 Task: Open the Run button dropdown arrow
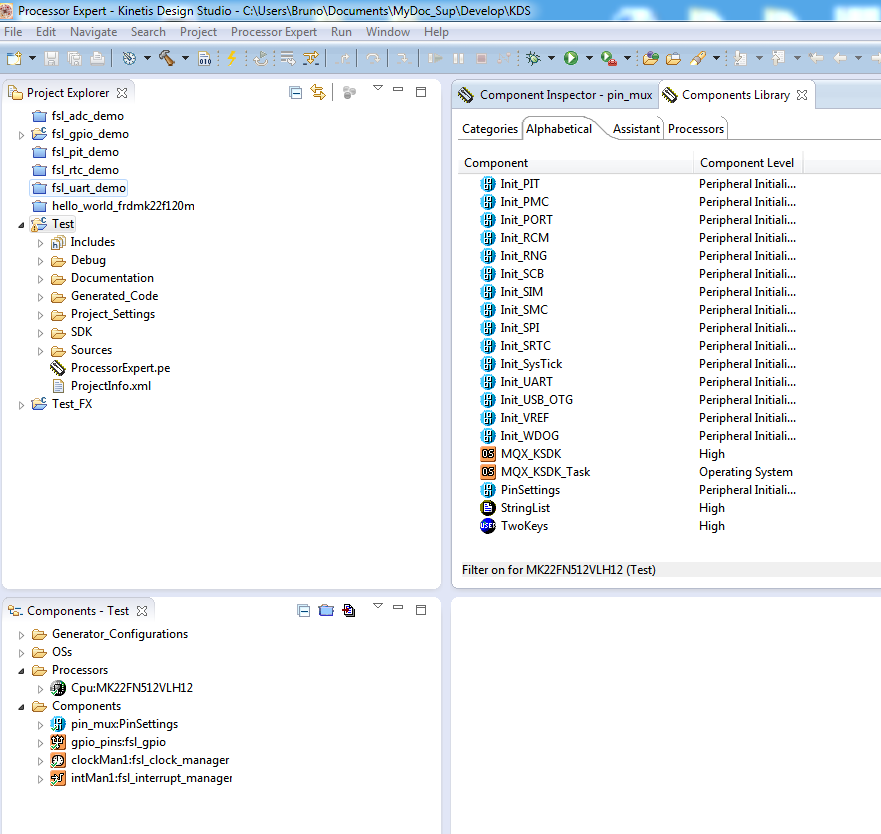(589, 58)
